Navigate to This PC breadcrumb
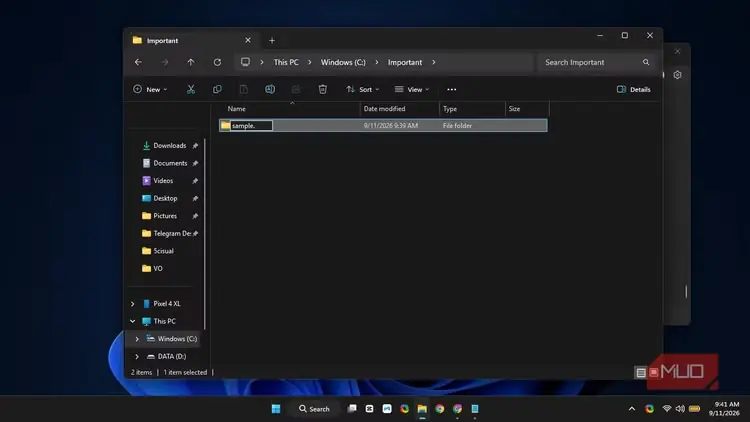750x422 pixels. tap(286, 62)
